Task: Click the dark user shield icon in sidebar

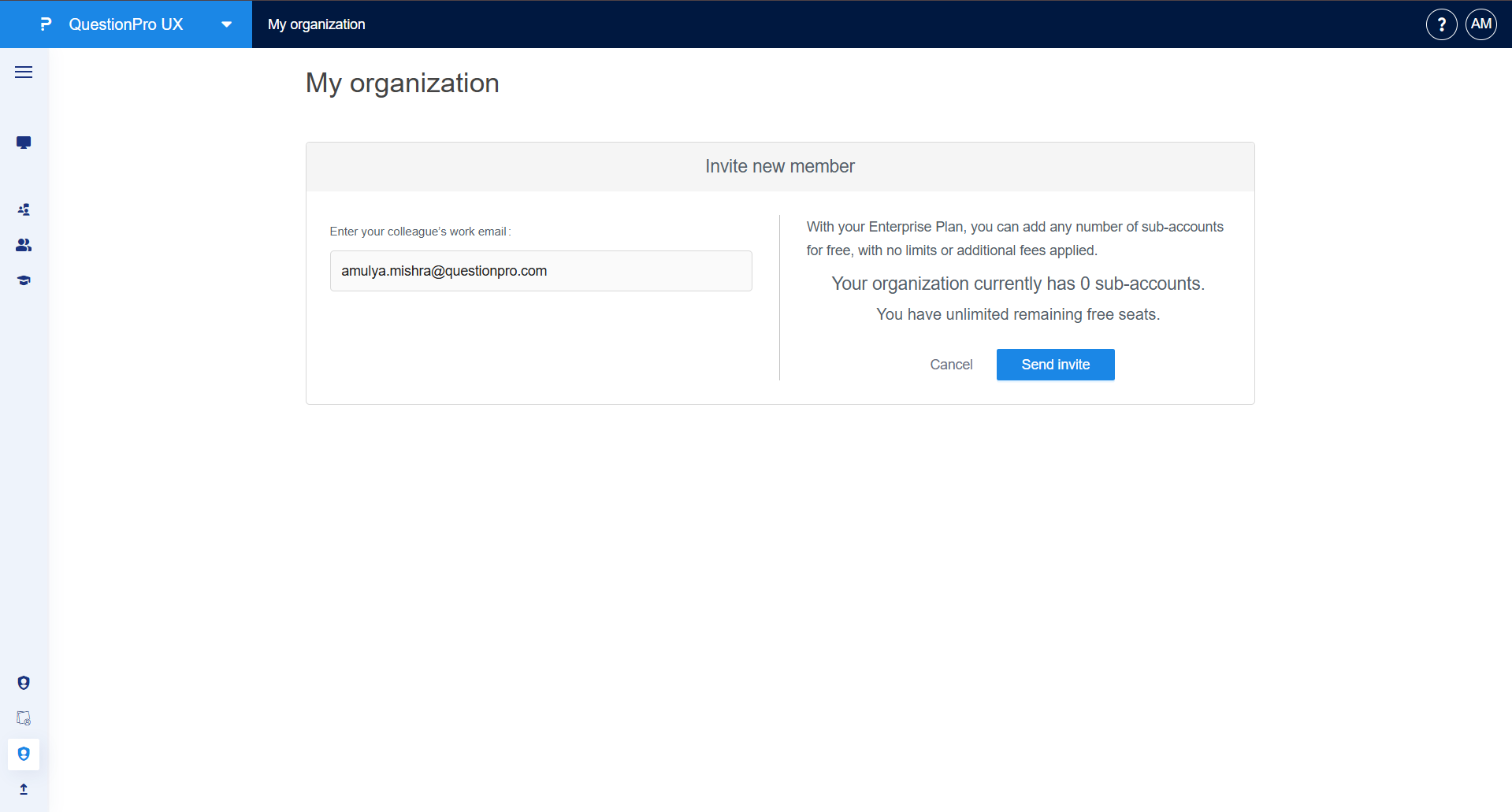Action: click(x=23, y=683)
